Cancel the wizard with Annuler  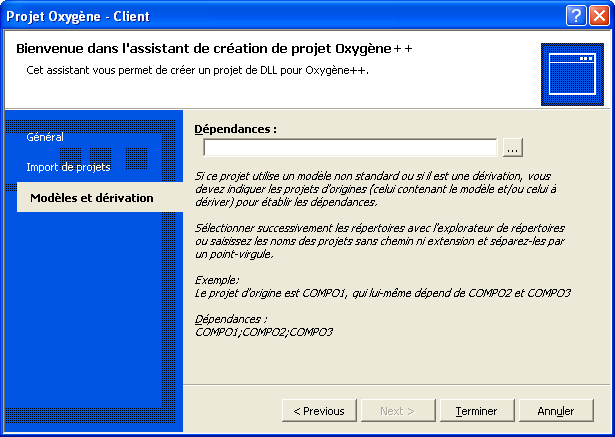(556, 411)
